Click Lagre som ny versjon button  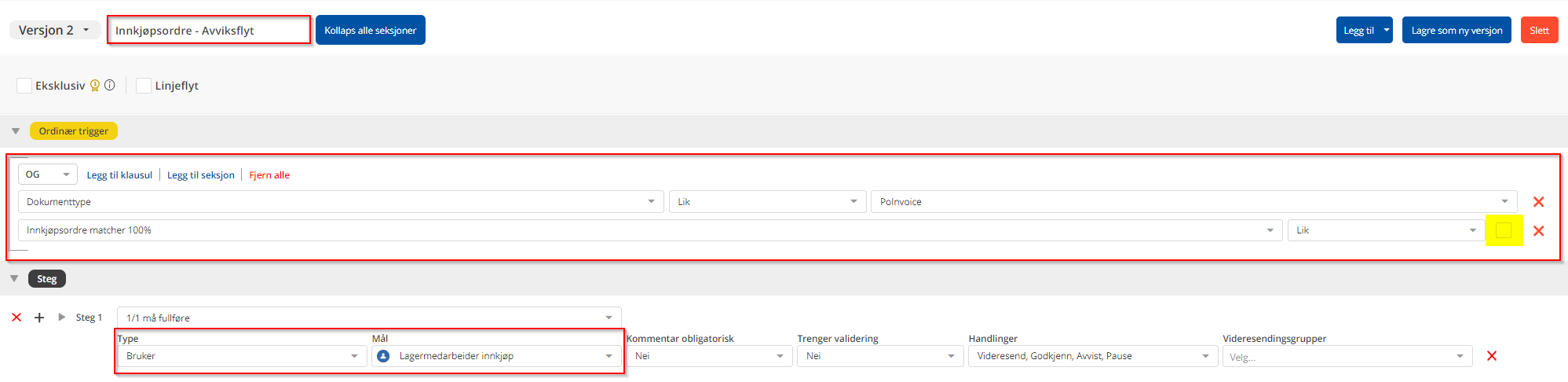pos(1456,31)
